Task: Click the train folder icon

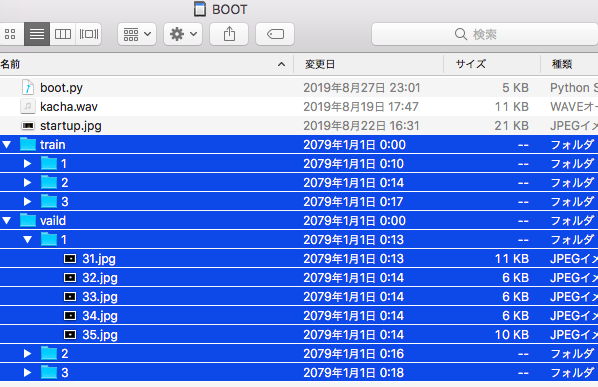Action: (x=28, y=144)
